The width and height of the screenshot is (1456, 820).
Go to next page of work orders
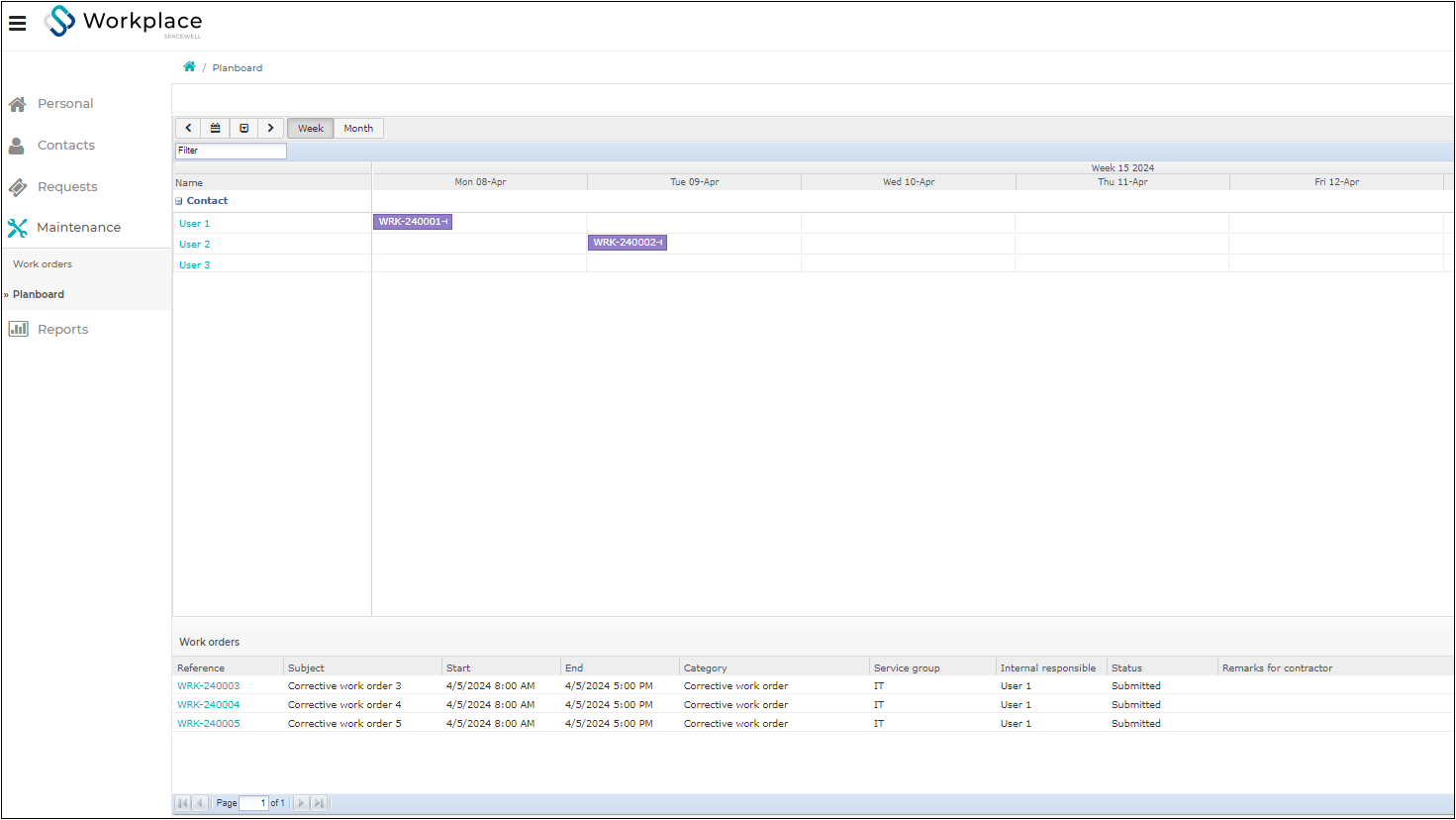(x=302, y=803)
